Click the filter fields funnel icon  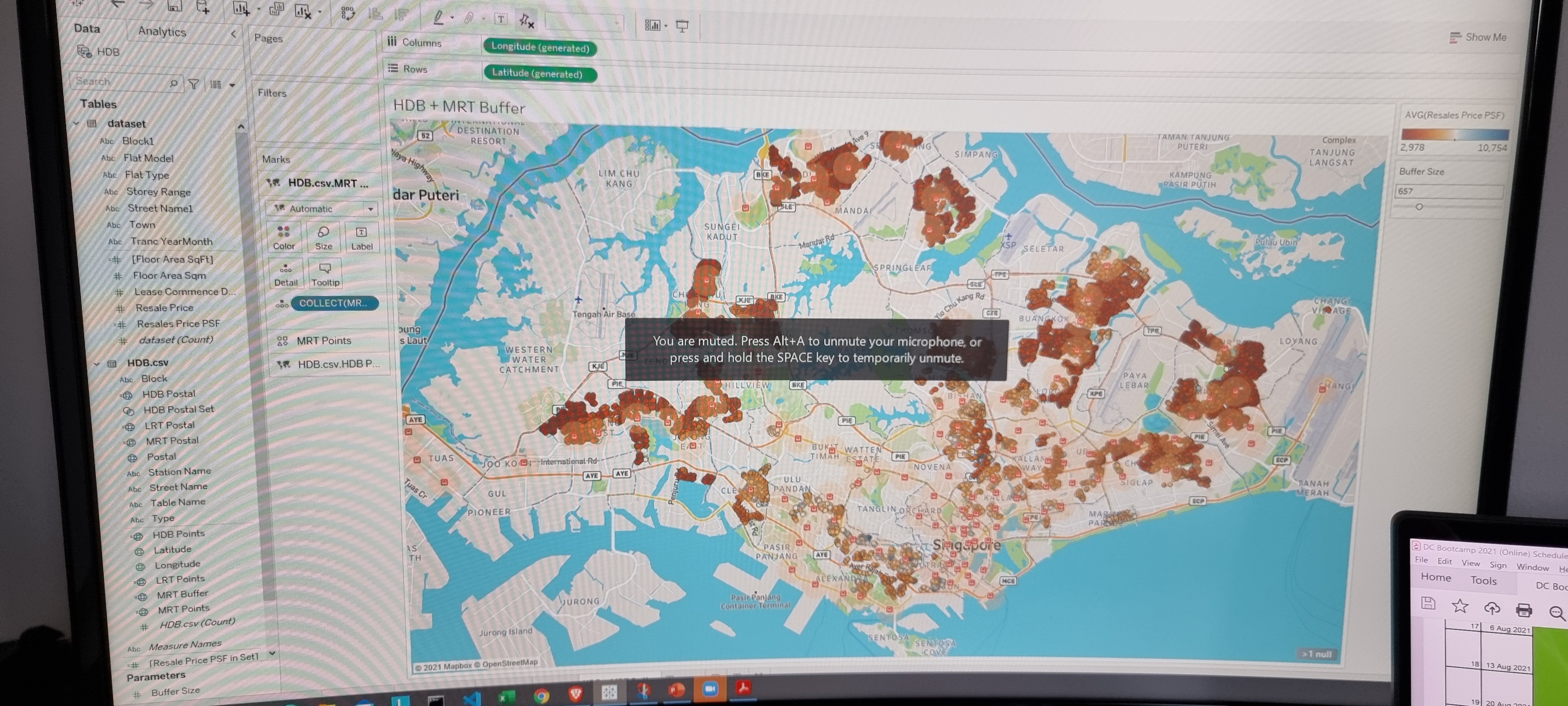coord(194,84)
